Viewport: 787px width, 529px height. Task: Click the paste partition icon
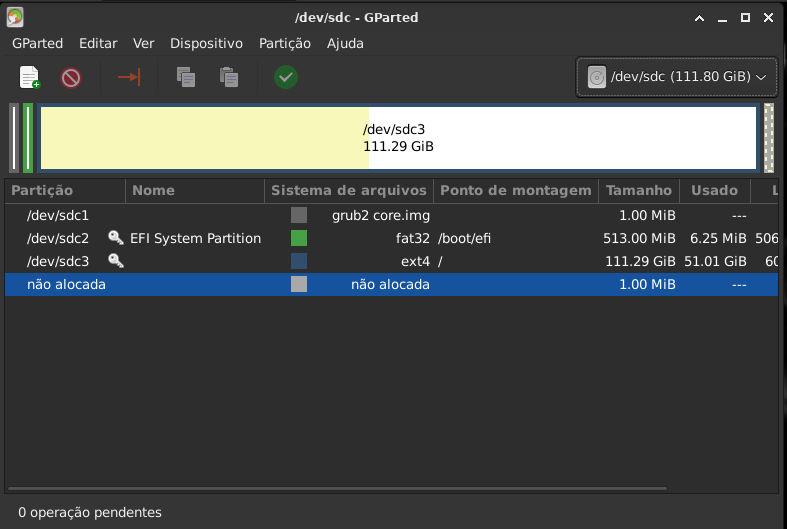(229, 77)
